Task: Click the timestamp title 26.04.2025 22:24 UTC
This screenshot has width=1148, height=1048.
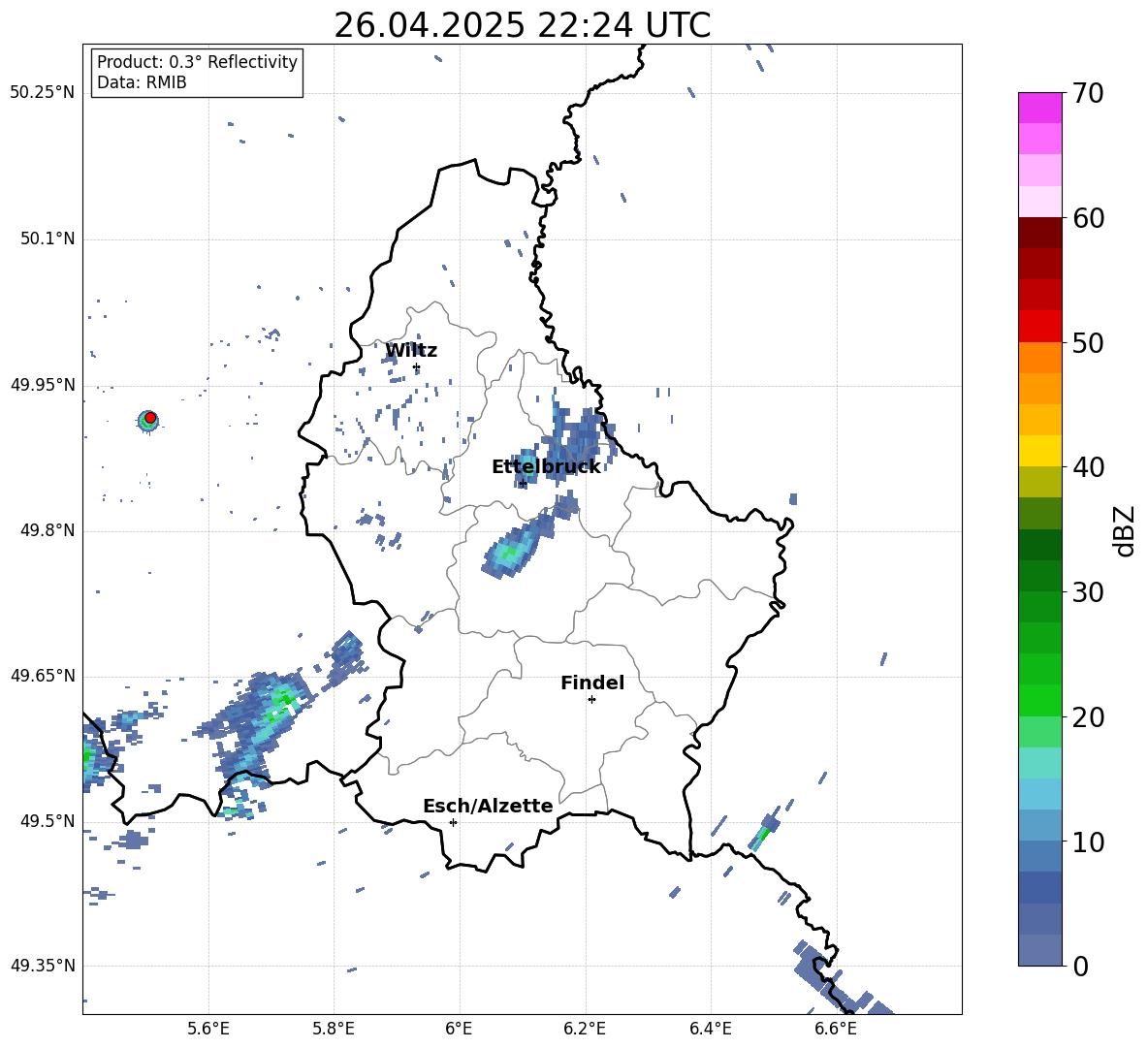Action: [522, 25]
